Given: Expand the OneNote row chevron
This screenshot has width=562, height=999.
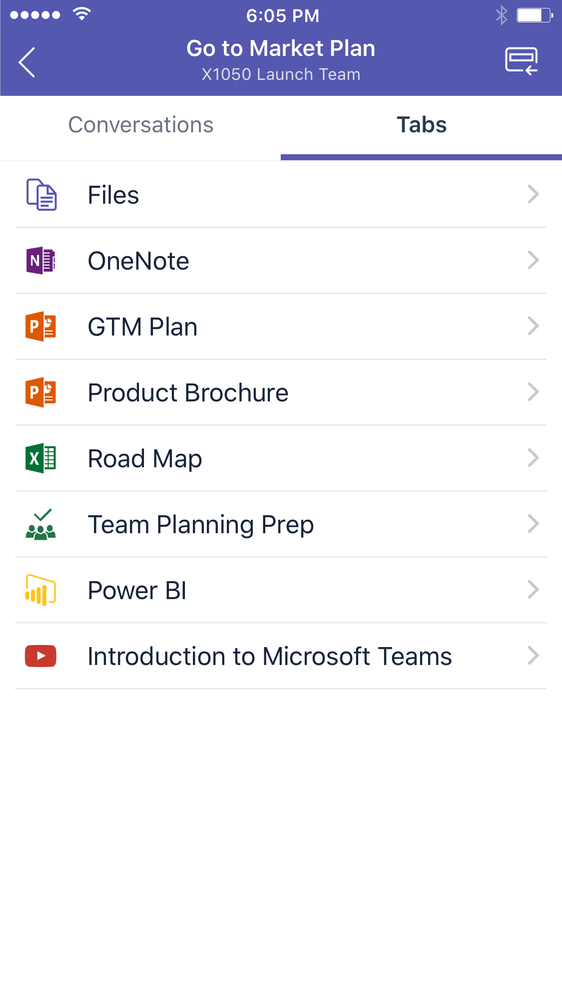Looking at the screenshot, I should (x=533, y=261).
